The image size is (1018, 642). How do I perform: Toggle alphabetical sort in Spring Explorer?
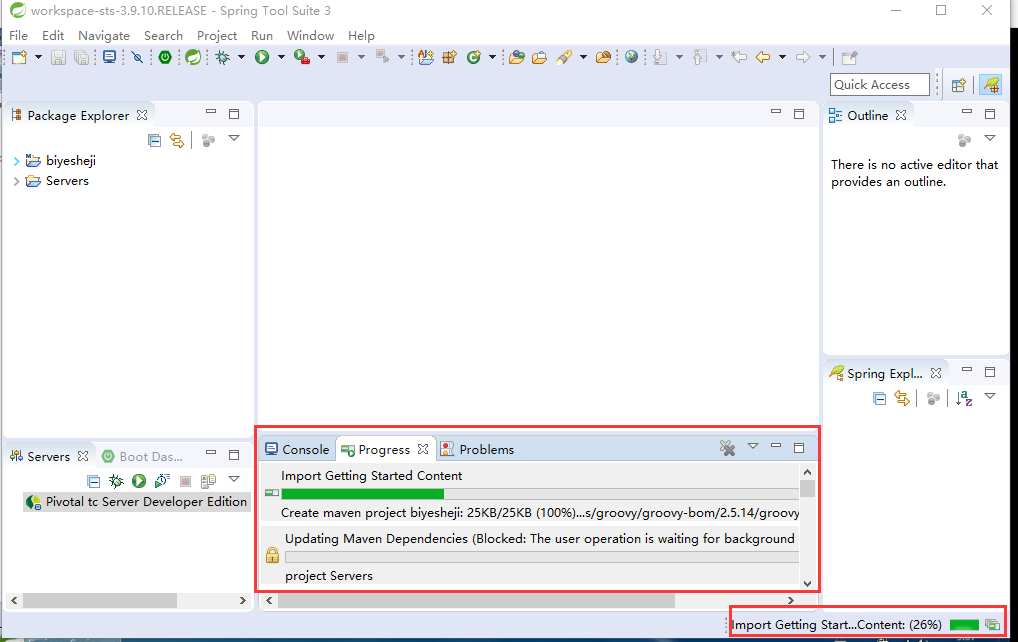click(963, 397)
